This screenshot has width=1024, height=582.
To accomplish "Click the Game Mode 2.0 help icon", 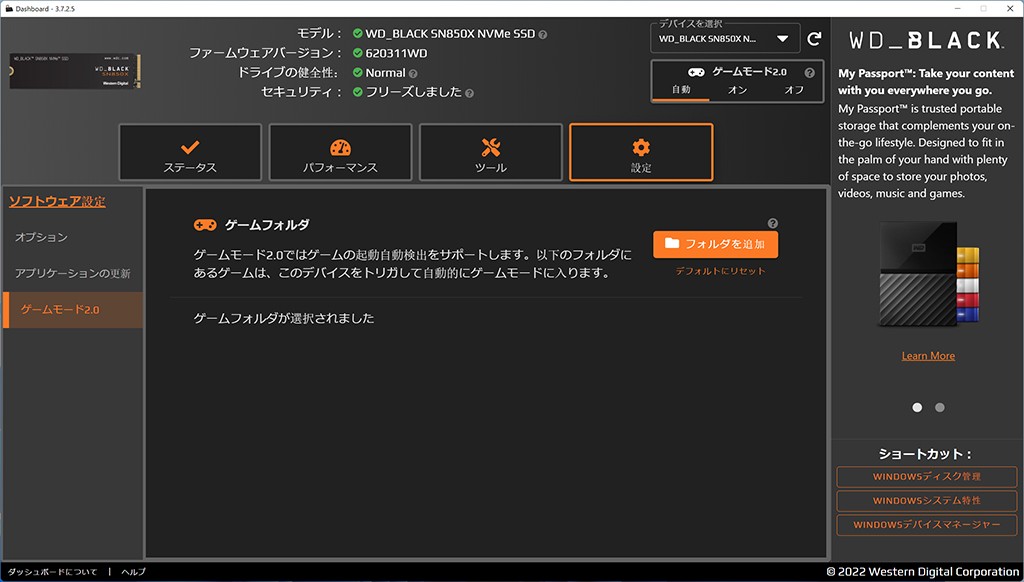I will pyautogui.click(x=809, y=73).
